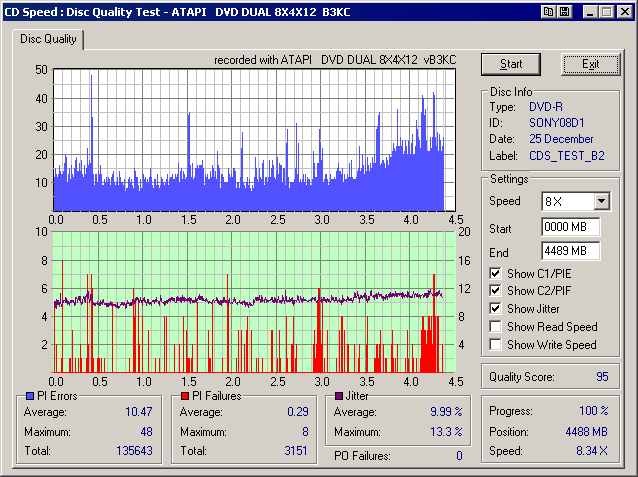Image resolution: width=638 pixels, height=477 pixels.
Task: Click the floppy disk save icon
Action: point(565,11)
